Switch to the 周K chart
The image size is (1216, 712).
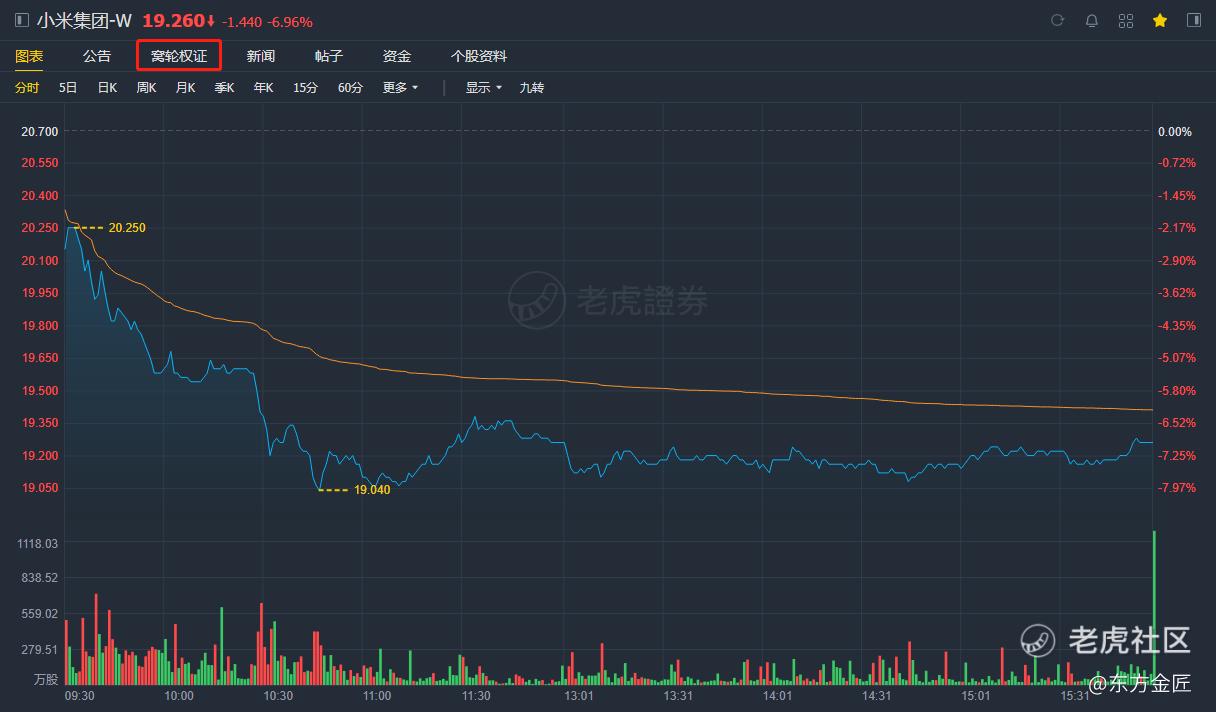coord(146,88)
